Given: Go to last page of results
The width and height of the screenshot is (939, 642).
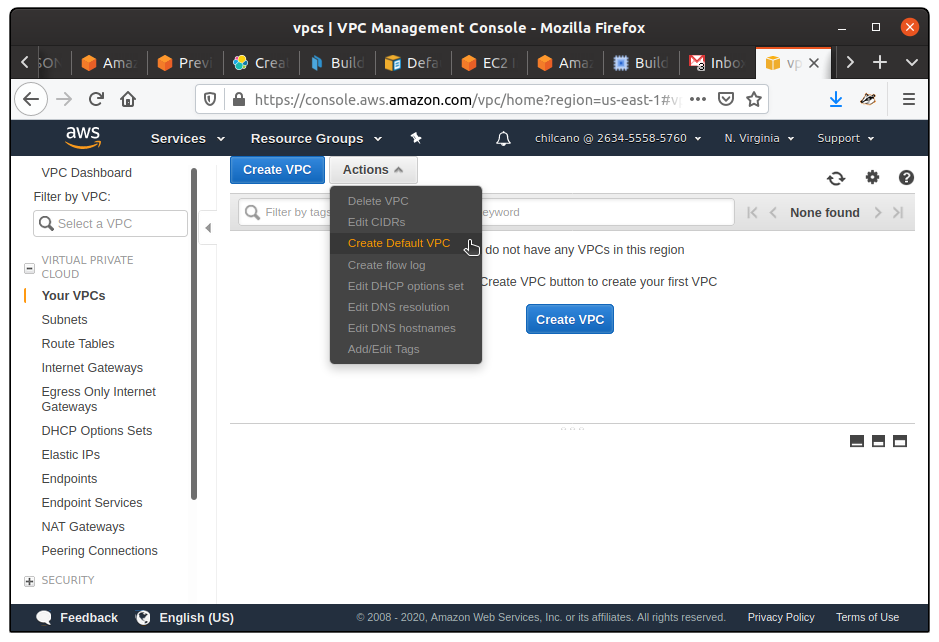Looking at the screenshot, I should 898,213.
